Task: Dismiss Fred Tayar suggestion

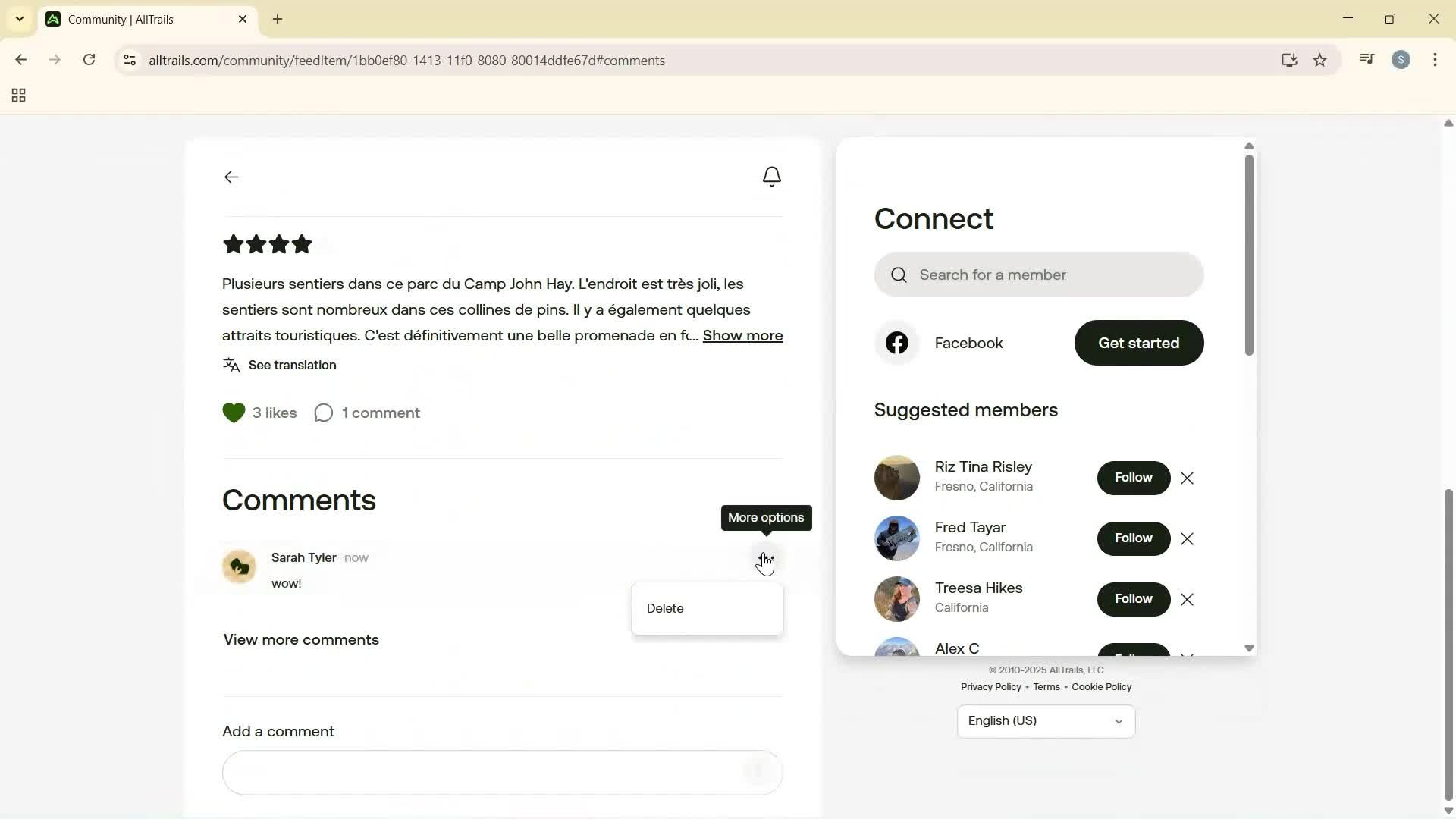Action: coord(1187,539)
